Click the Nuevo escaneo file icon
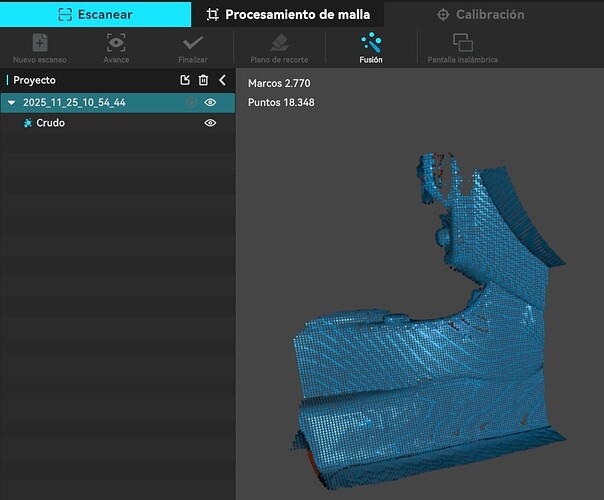 click(x=39, y=43)
